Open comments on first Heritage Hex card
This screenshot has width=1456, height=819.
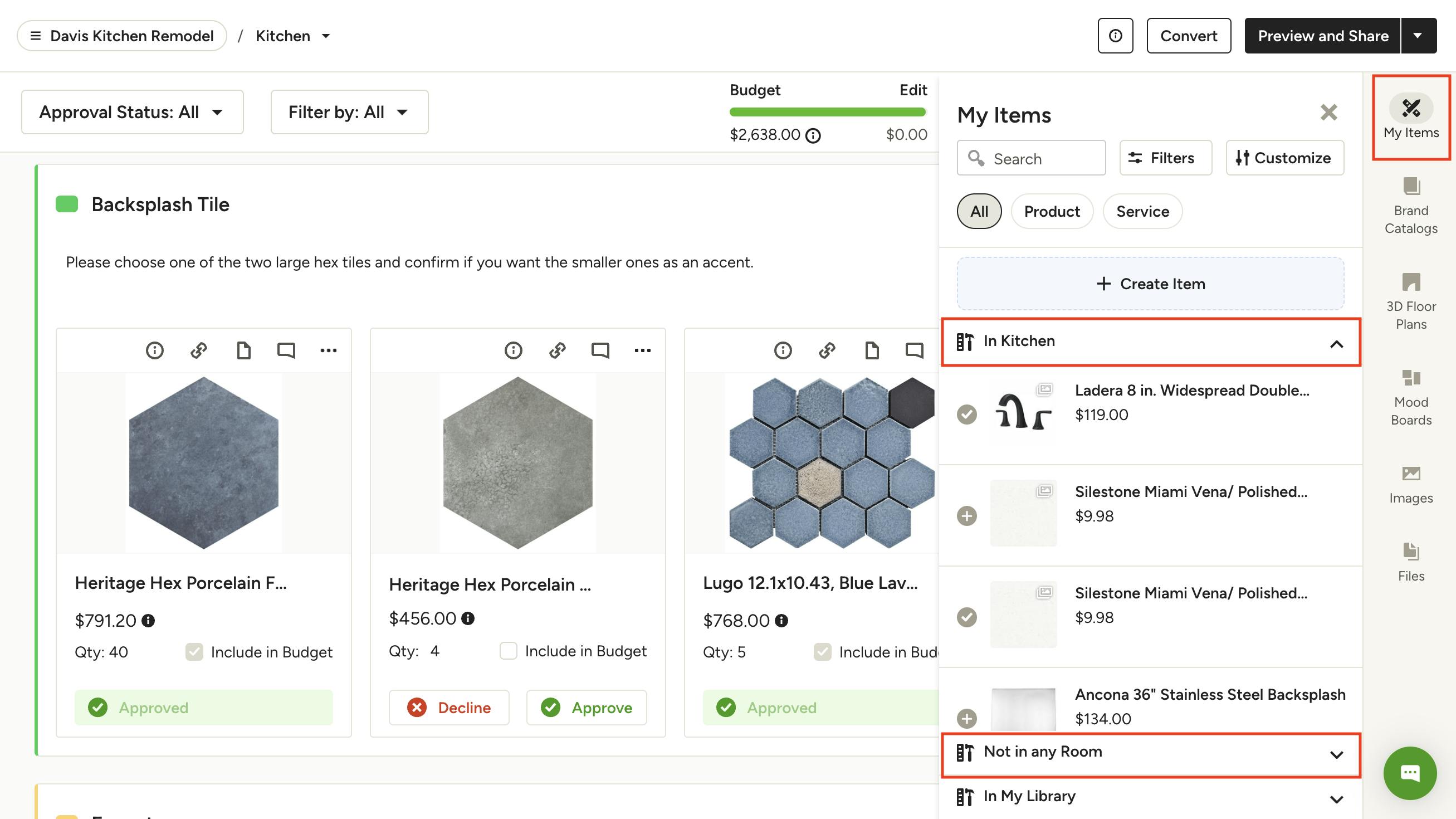coord(286,350)
